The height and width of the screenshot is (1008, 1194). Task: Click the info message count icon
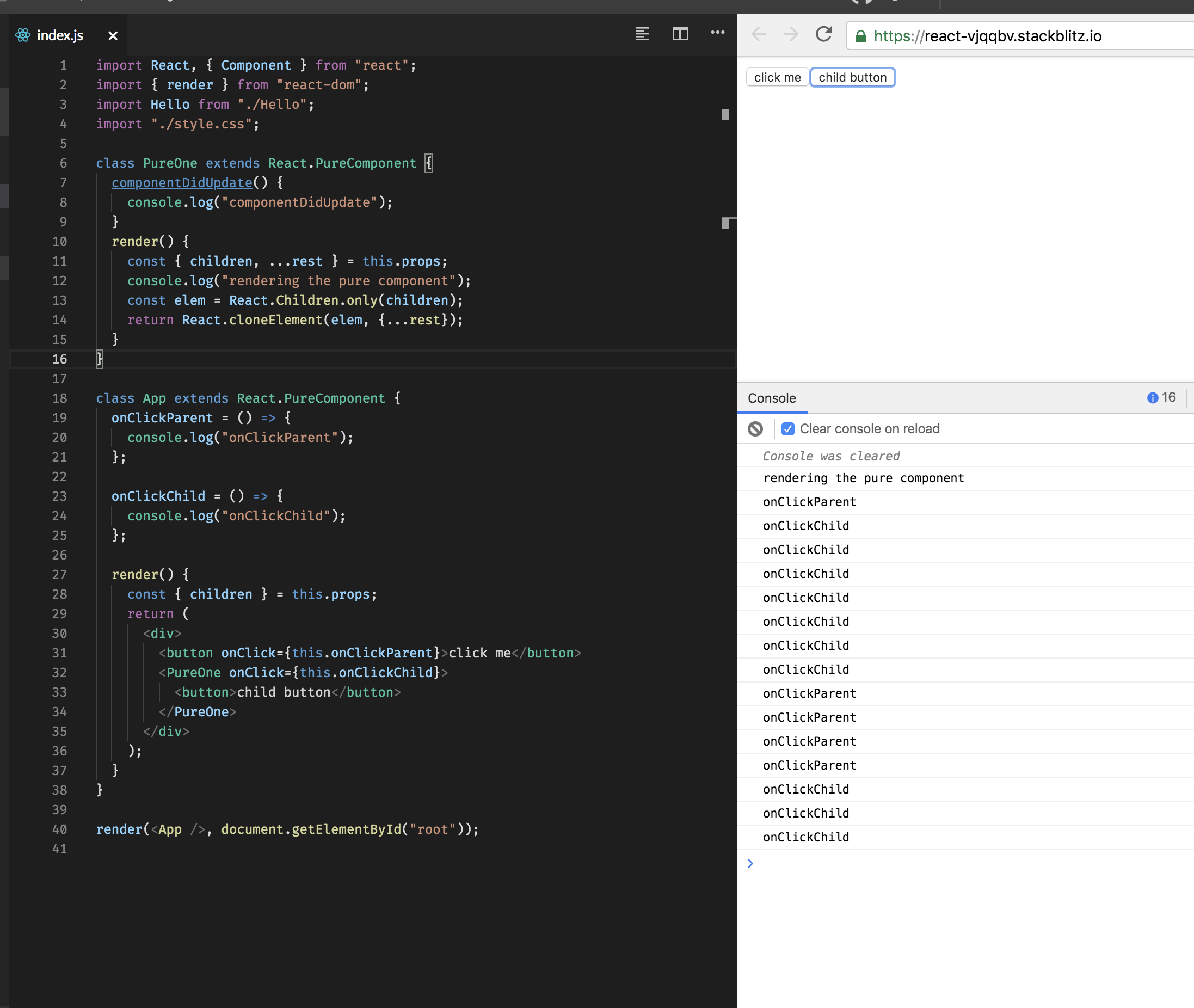1152,398
